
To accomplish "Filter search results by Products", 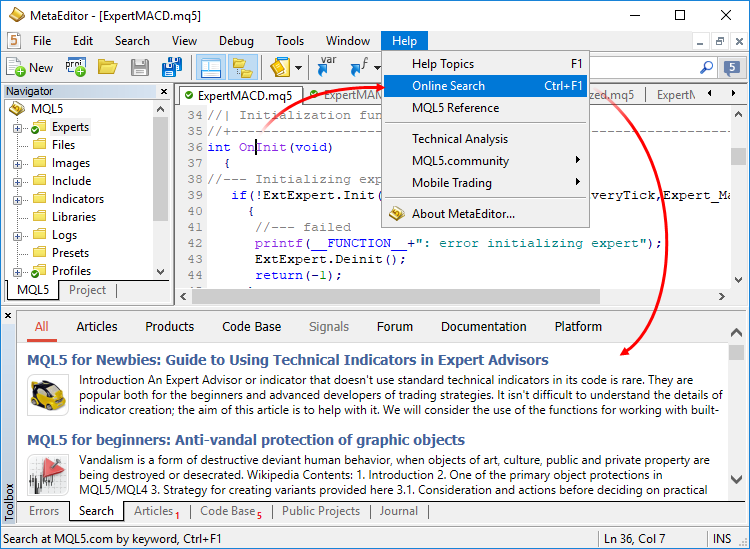I will click(170, 327).
